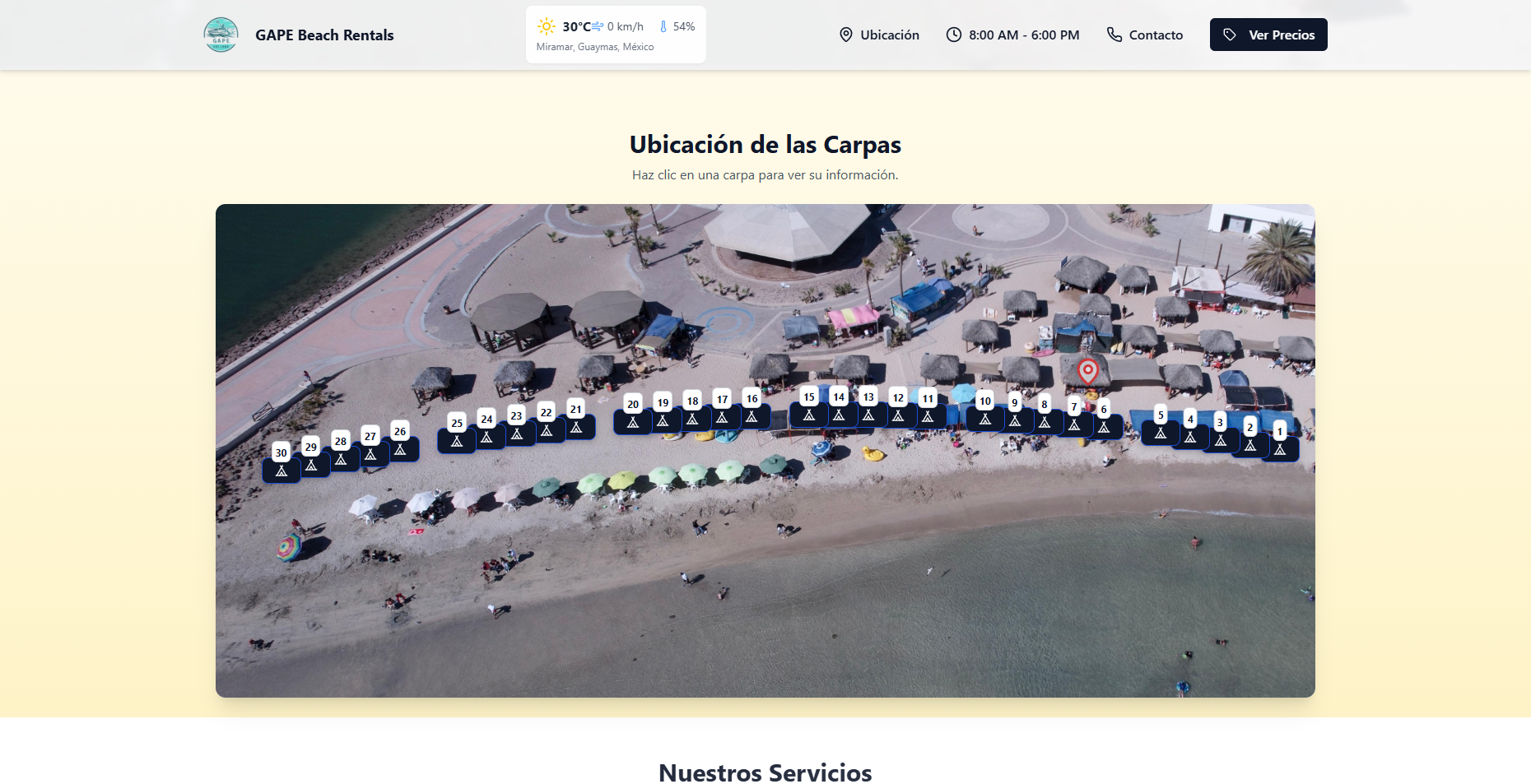
Task: Click the sun weather icon
Action: coord(547,26)
